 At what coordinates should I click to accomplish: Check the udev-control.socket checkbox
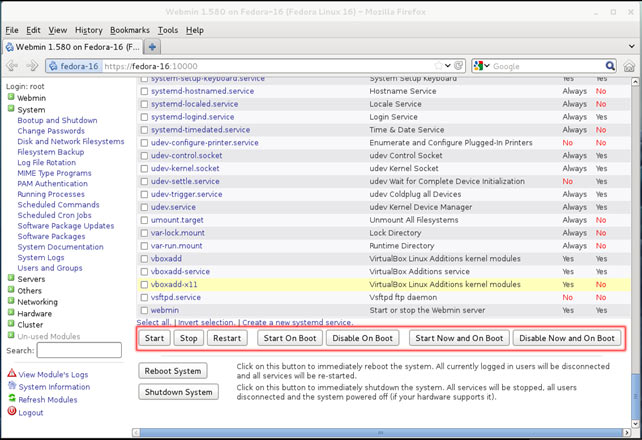(144, 156)
